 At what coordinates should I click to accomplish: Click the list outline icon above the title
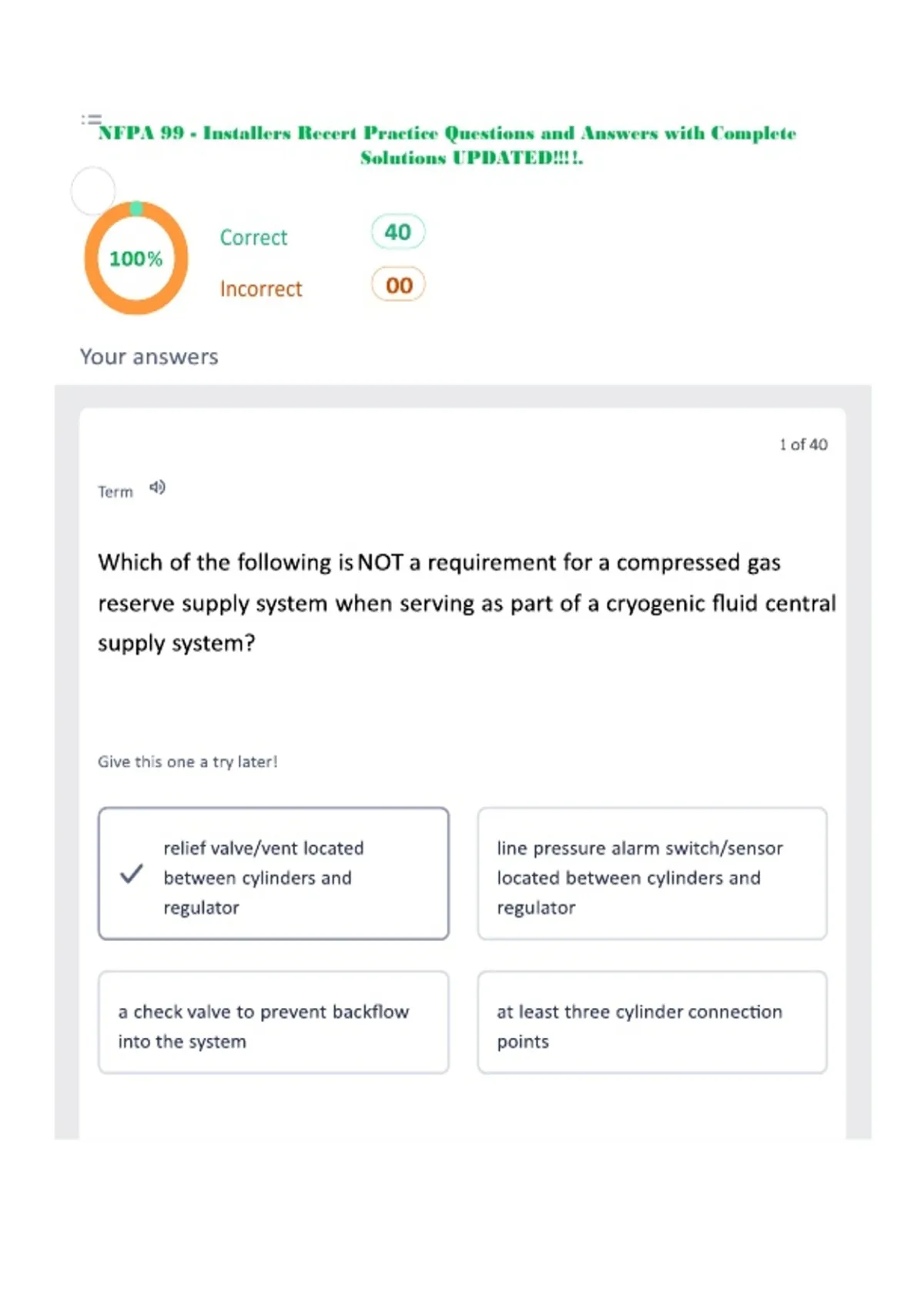click(91, 119)
